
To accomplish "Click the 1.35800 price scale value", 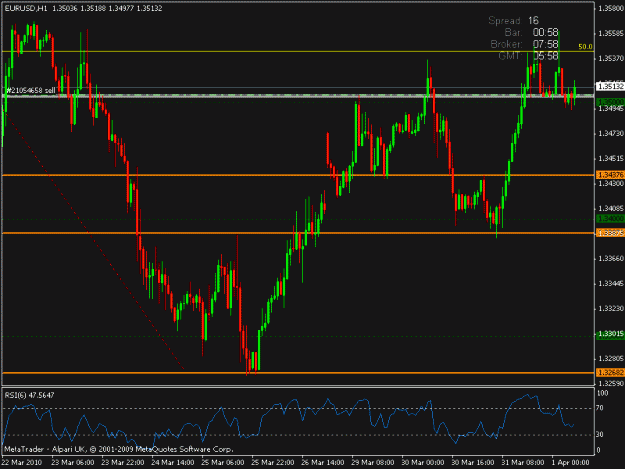I will [611, 8].
